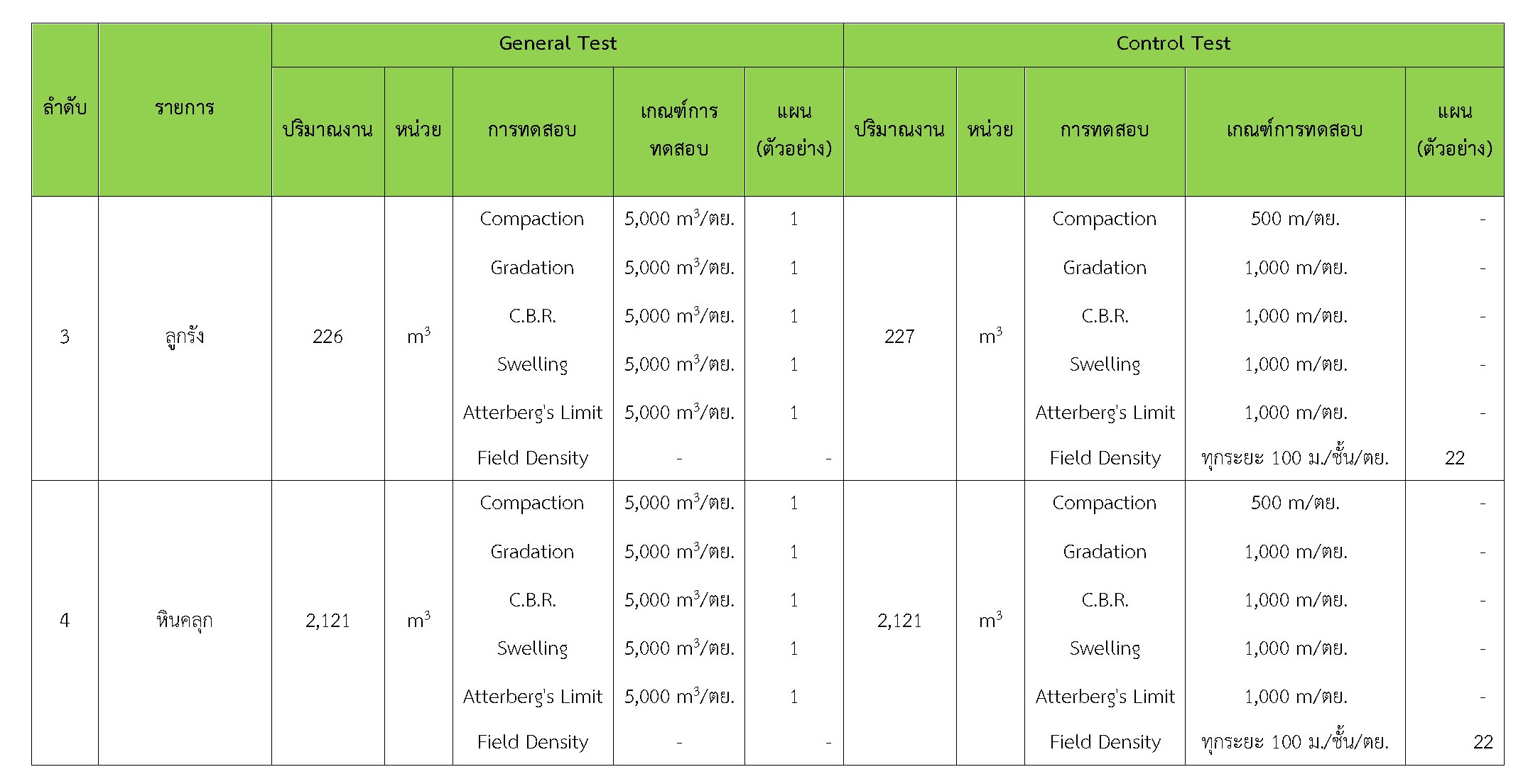Select ลูกรัง Control Test 500 m/ตย. criteria
This screenshot has width=1533, height=784.
(1295, 219)
